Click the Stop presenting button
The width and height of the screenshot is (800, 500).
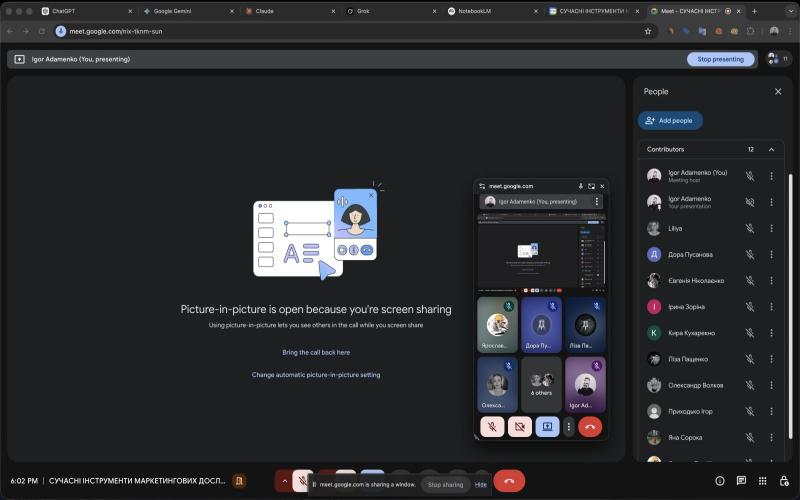point(720,59)
